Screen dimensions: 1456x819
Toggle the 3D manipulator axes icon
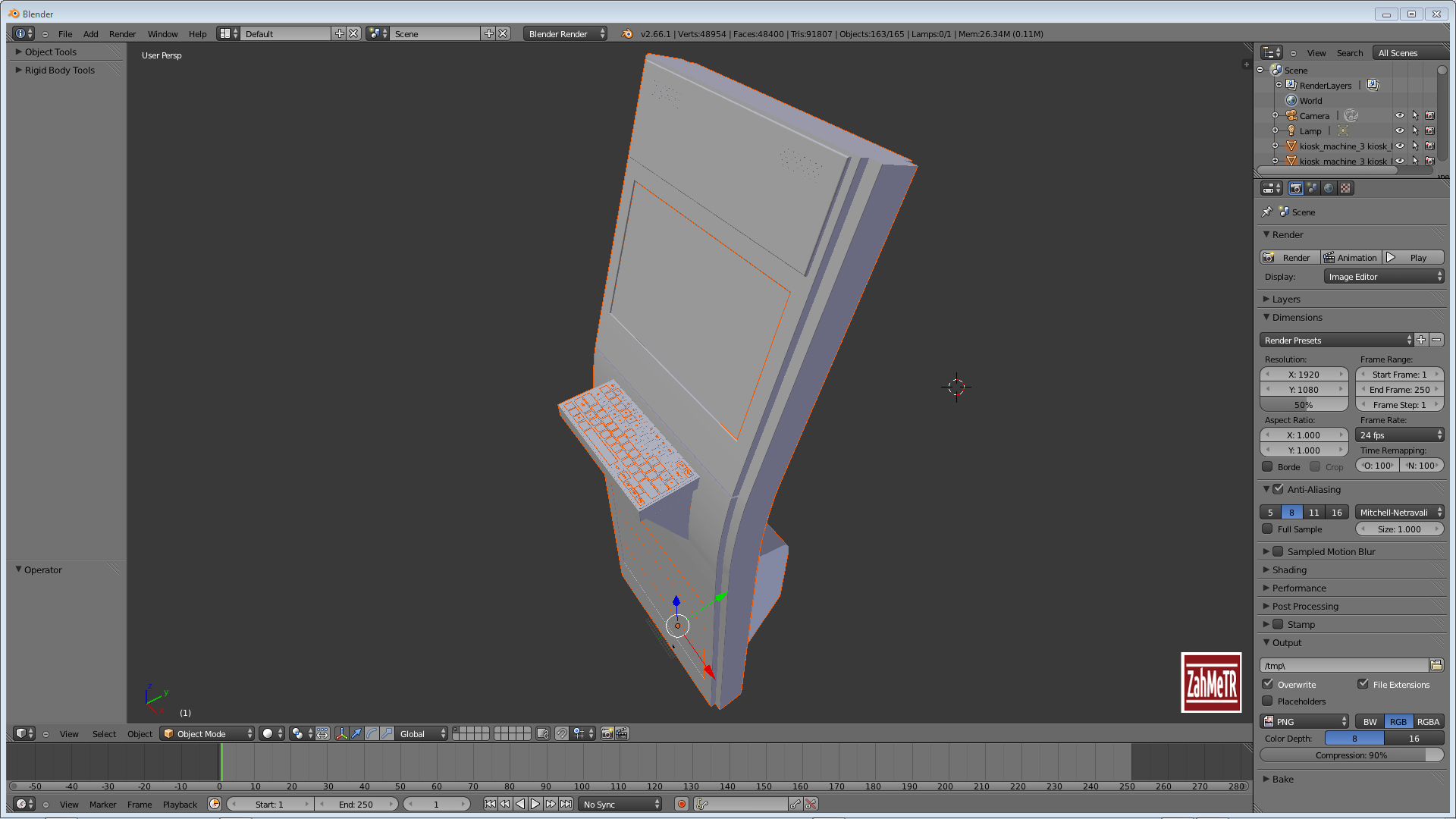click(x=341, y=733)
